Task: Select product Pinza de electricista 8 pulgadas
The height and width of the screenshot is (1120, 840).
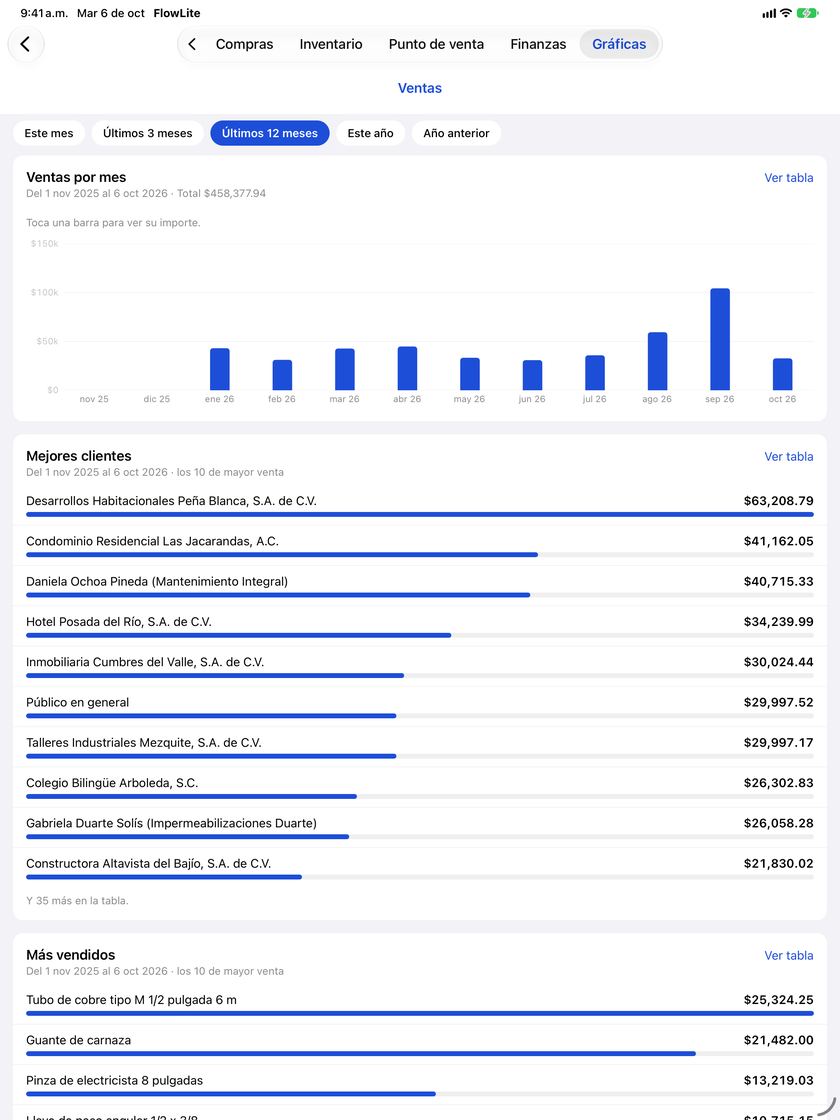Action: (x=420, y=1086)
